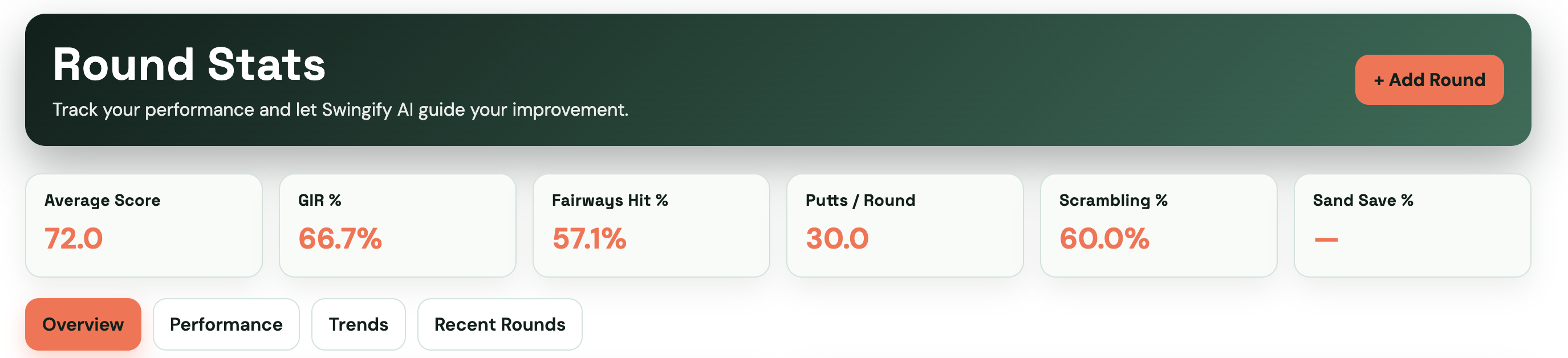Click the plus icon in Add Round
The height and width of the screenshot is (358, 1568).
click(1379, 79)
